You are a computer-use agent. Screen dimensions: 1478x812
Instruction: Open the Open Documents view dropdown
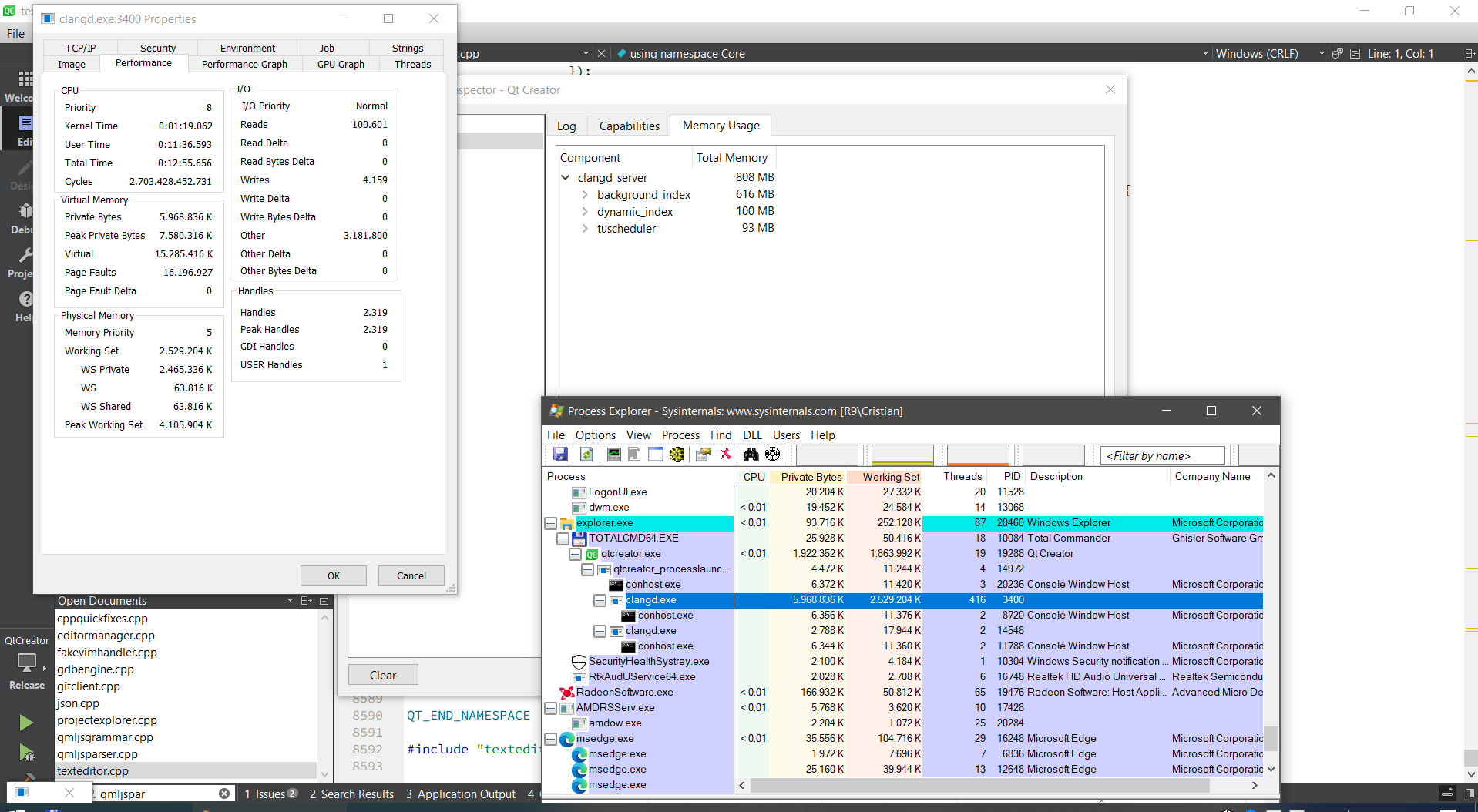coord(290,601)
